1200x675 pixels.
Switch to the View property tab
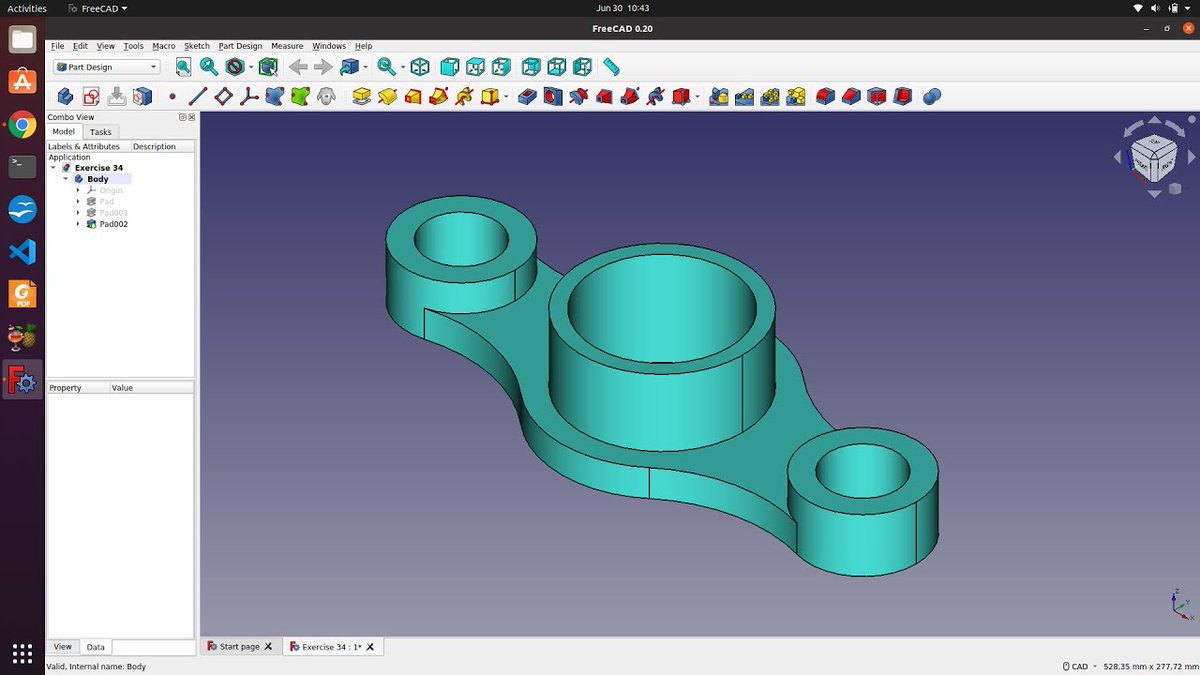[62, 647]
